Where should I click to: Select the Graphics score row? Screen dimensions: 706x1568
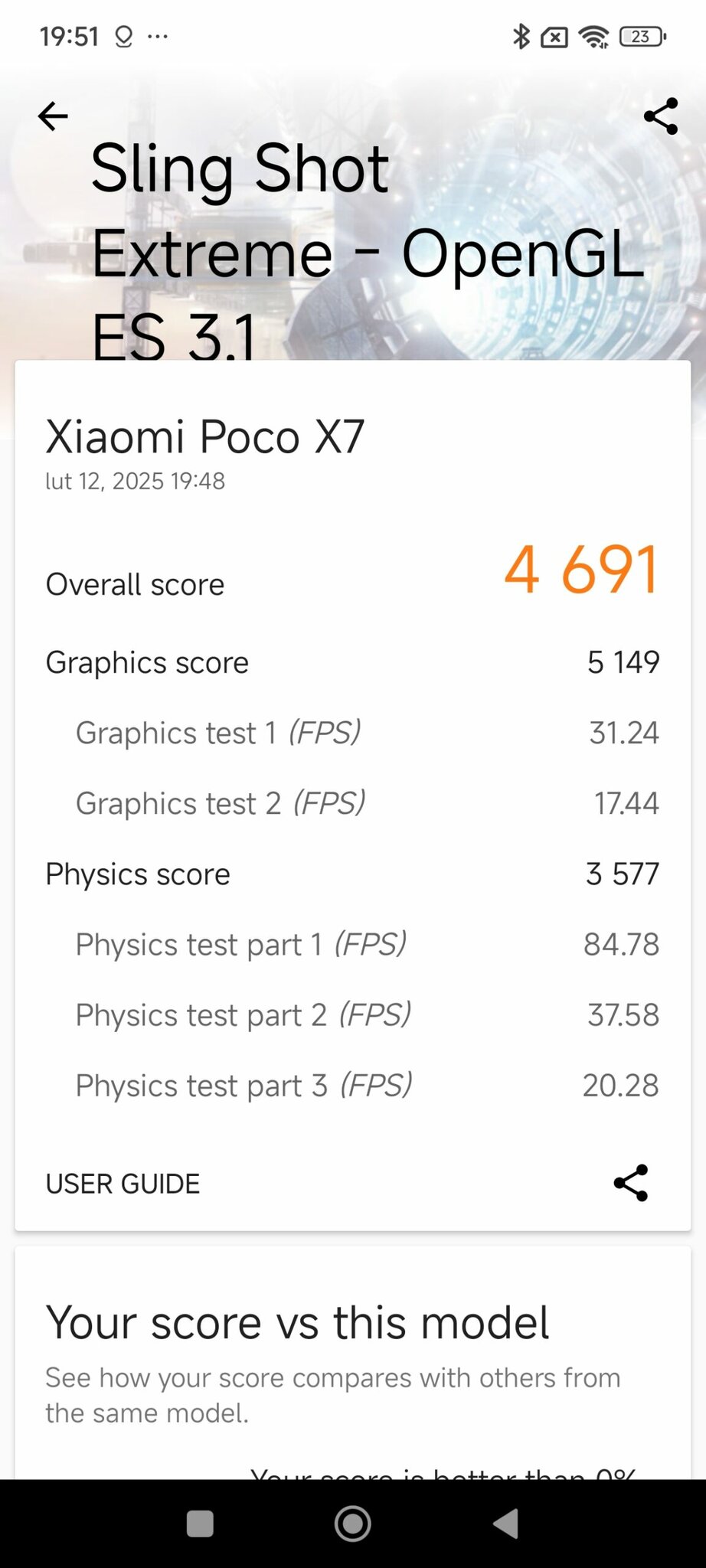(x=352, y=662)
